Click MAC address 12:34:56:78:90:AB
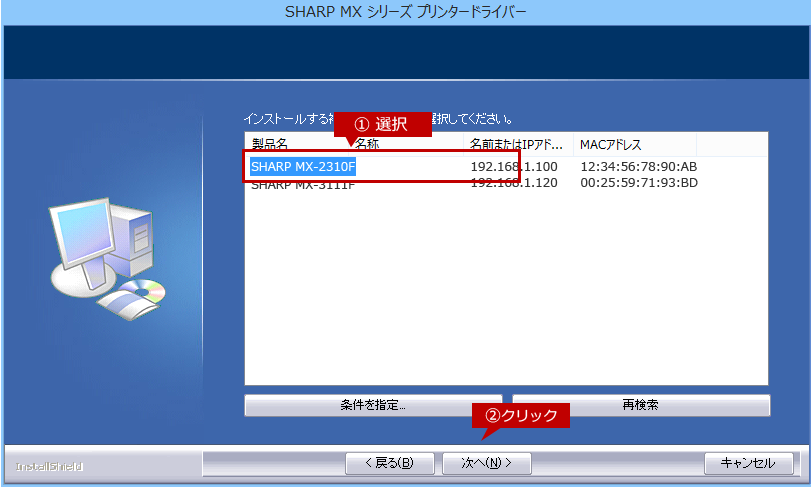The width and height of the screenshot is (811, 487). pos(638,166)
